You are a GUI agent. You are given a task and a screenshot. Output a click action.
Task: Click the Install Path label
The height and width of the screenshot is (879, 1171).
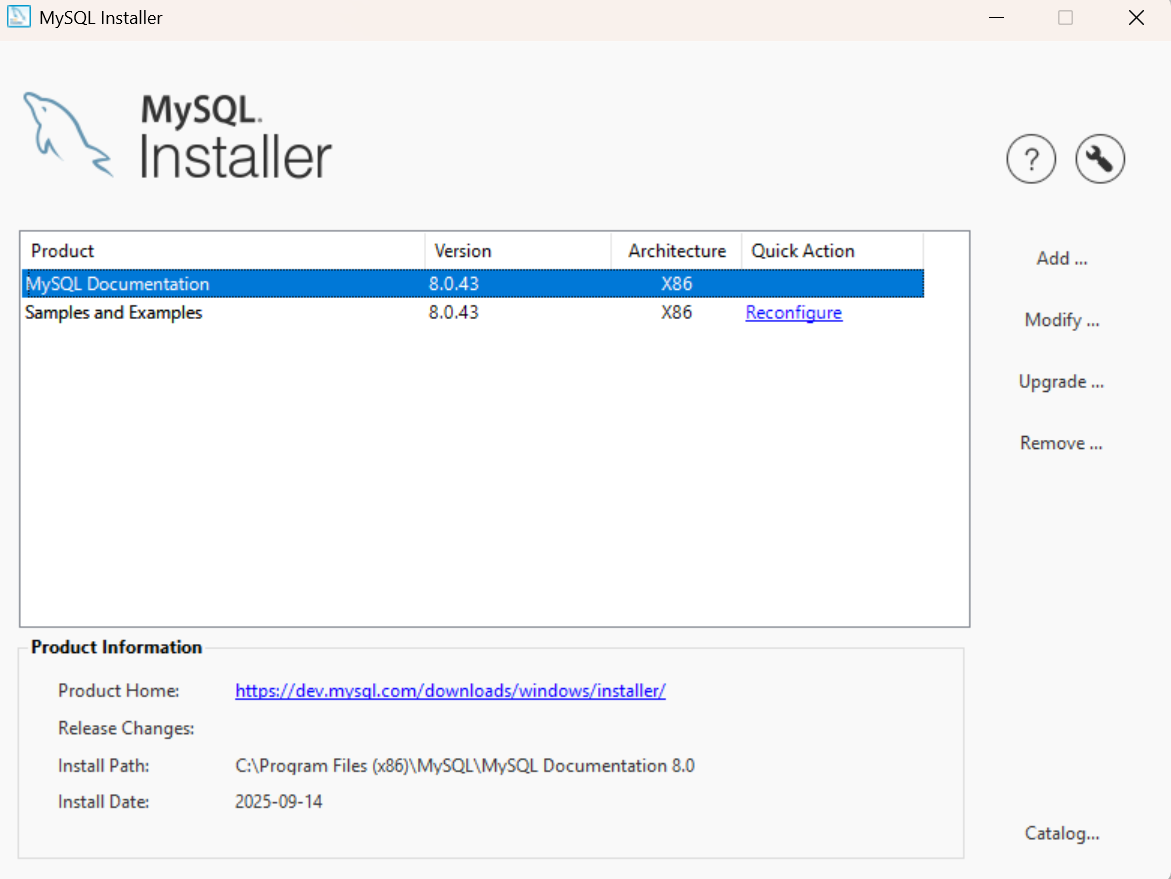pos(104,766)
